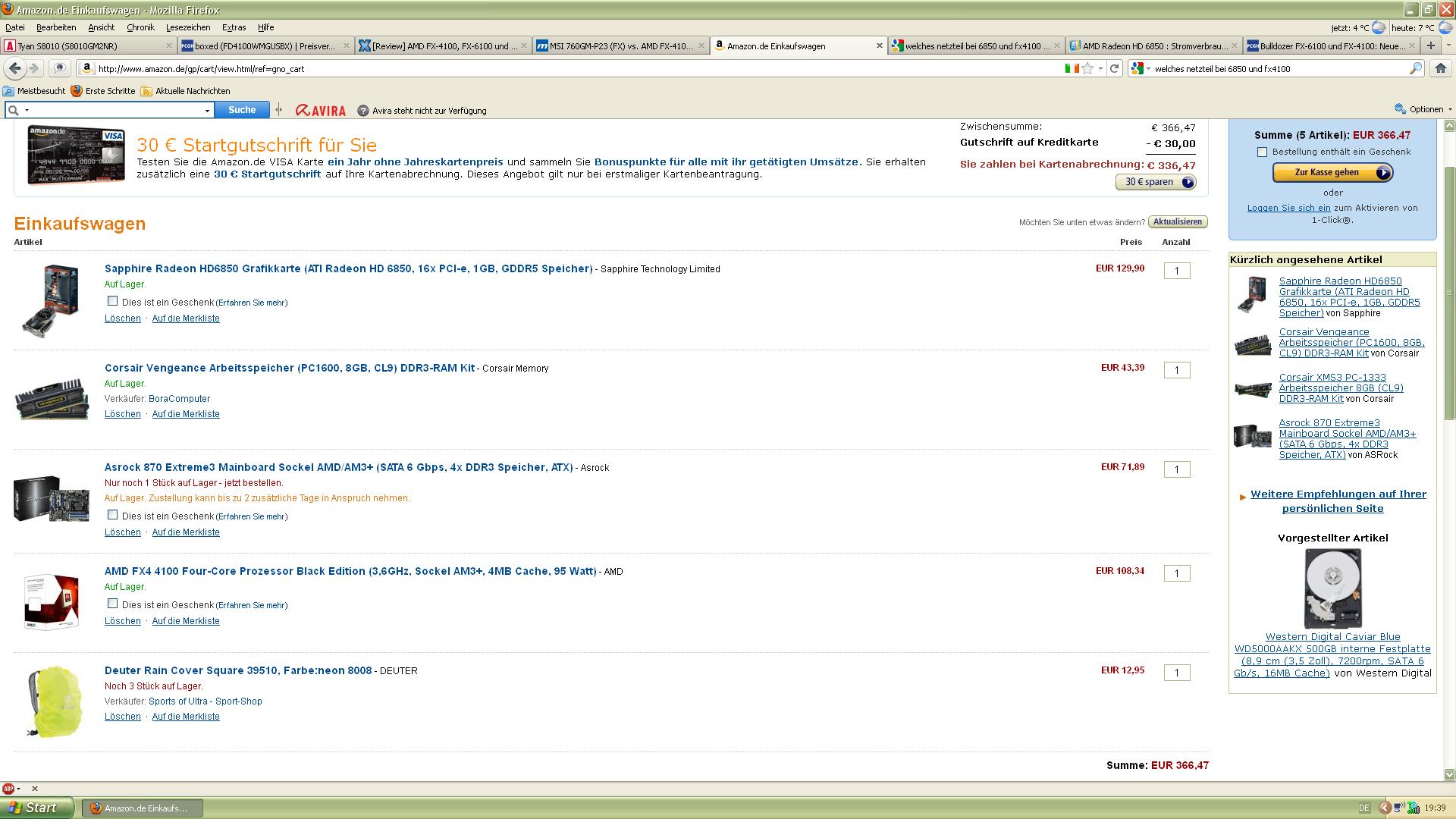Expand the Avira search box dropdown
The width and height of the screenshot is (1456, 819).
coord(207,111)
